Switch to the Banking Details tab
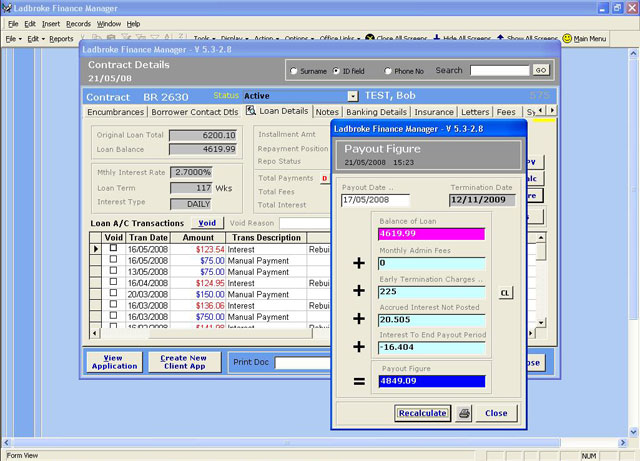This screenshot has height=461, width=640. 376,112
